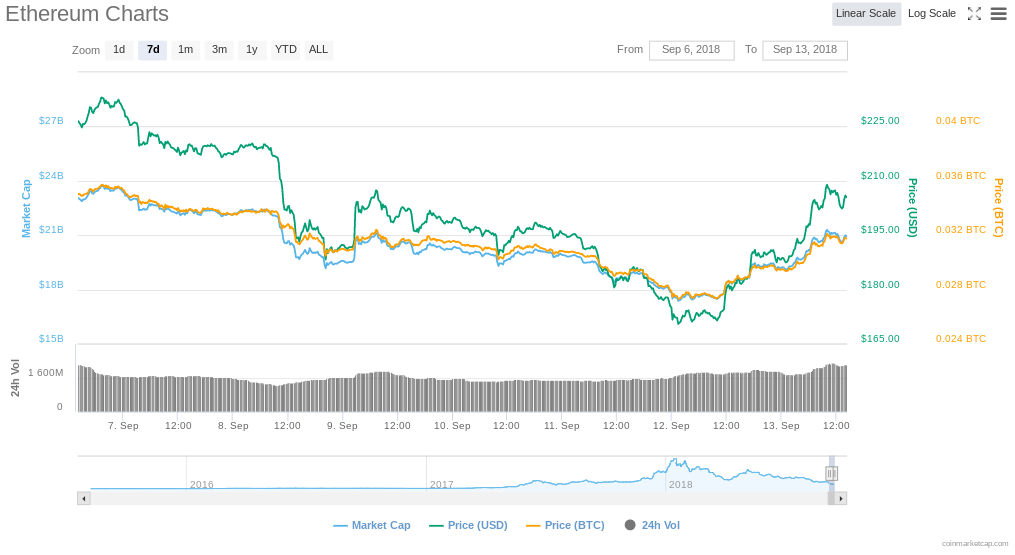Screen dimensions: 1015x555
Task: Click the 7. Sep date label
Action: [x=123, y=425]
